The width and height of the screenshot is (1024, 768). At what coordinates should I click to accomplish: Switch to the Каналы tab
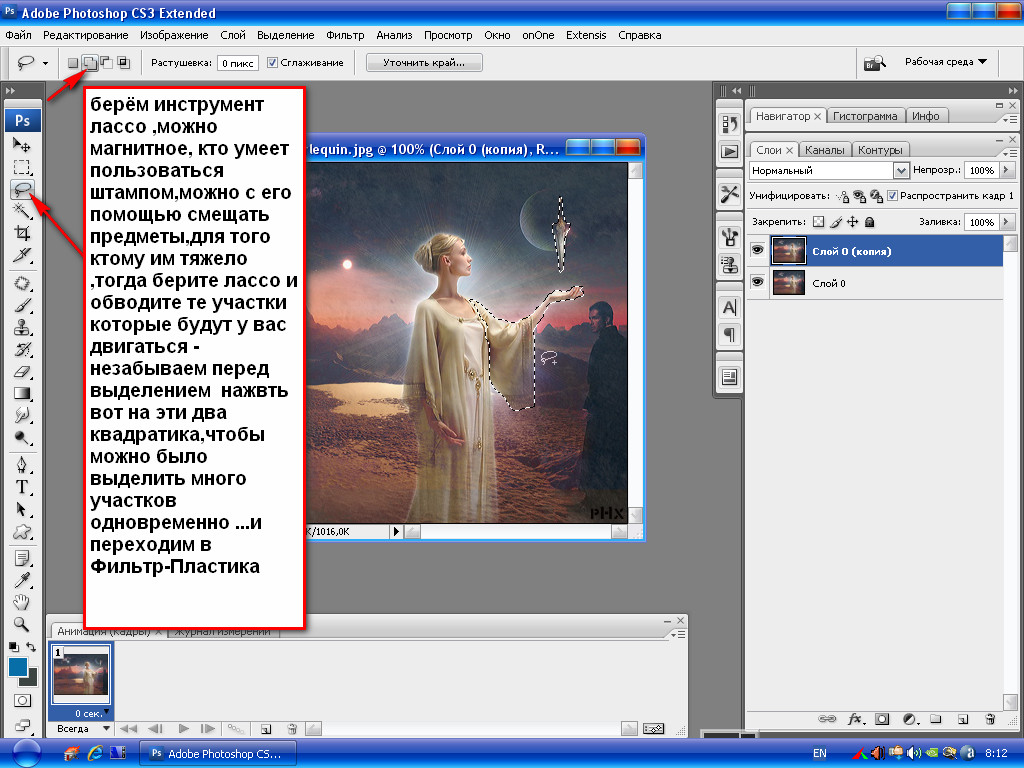coord(824,150)
